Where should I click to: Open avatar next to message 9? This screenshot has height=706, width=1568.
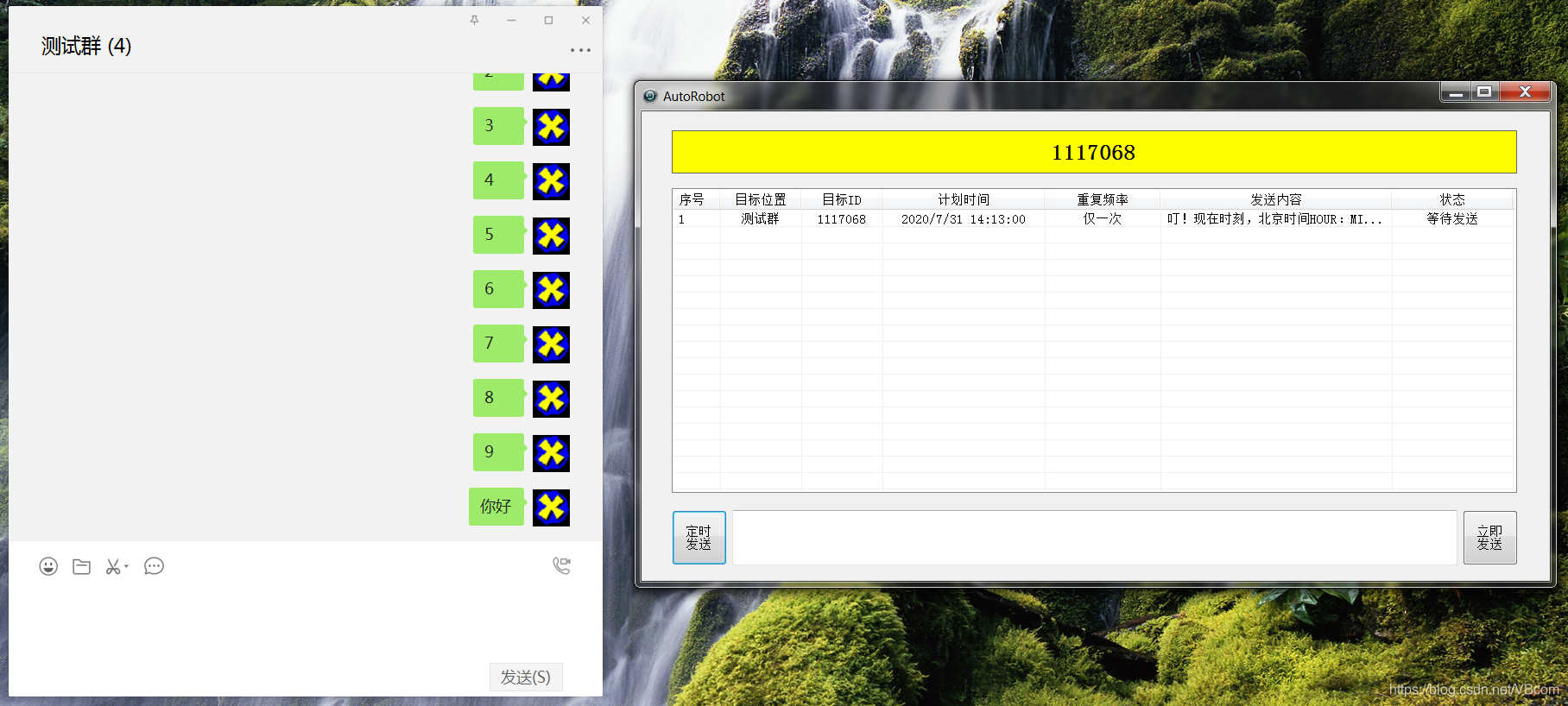[551, 453]
